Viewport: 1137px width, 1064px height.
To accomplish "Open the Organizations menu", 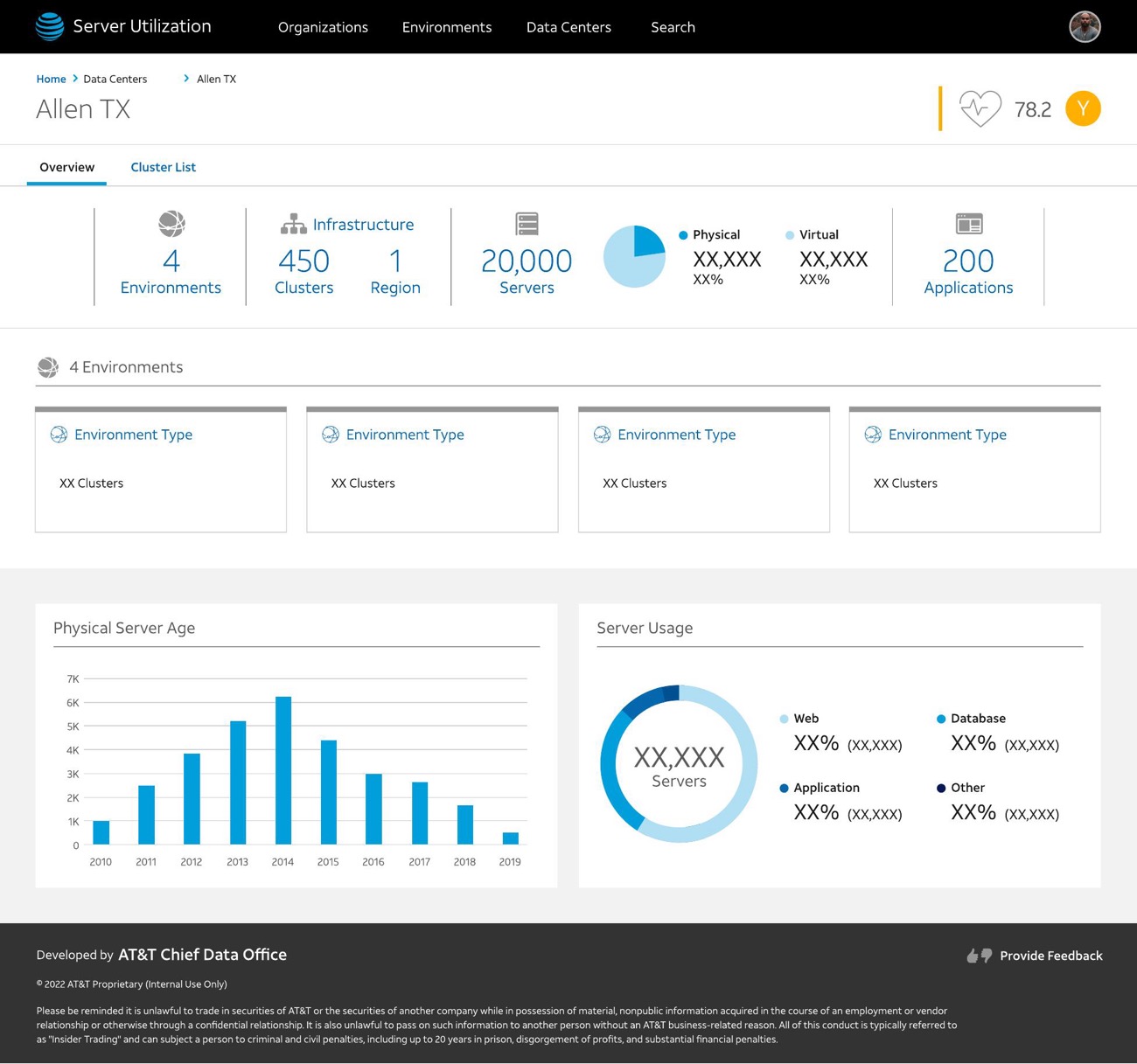I will [323, 27].
